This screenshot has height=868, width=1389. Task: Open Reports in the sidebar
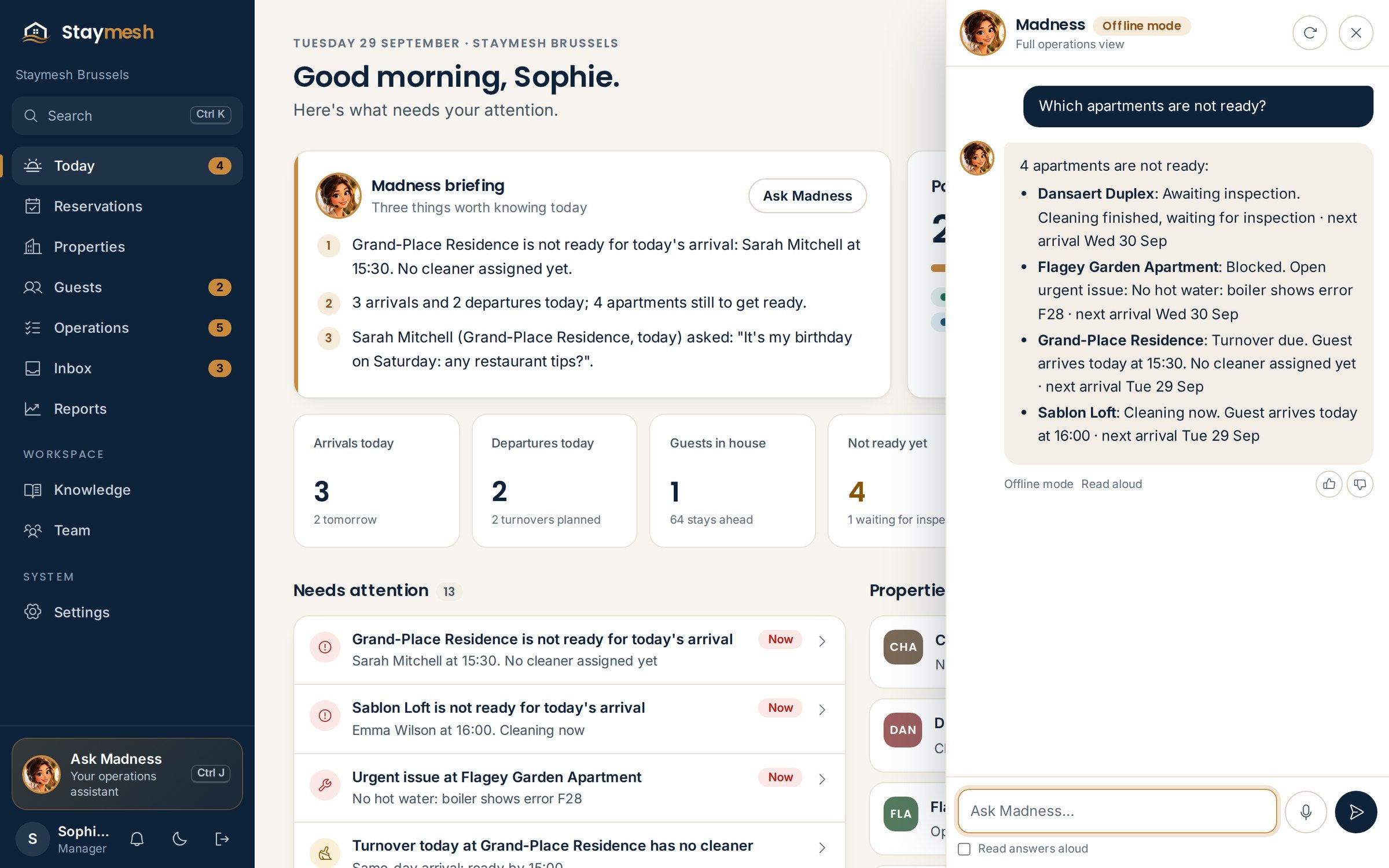point(127,409)
